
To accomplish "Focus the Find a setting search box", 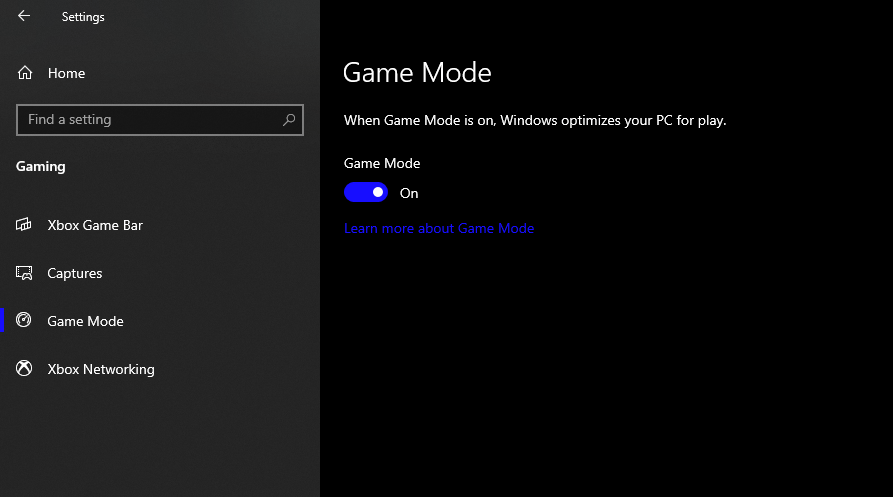I will click(160, 120).
